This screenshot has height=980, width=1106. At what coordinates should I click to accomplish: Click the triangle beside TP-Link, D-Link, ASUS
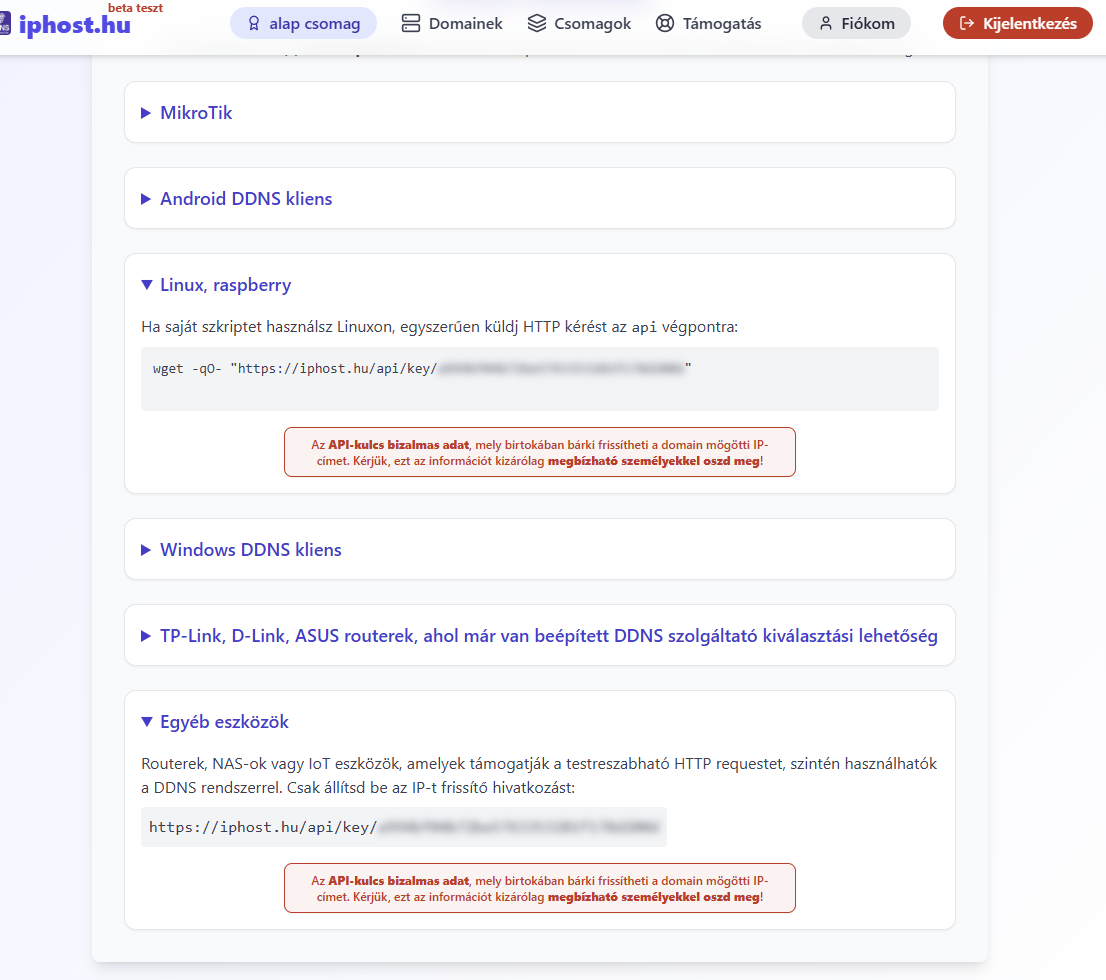pyautogui.click(x=146, y=636)
